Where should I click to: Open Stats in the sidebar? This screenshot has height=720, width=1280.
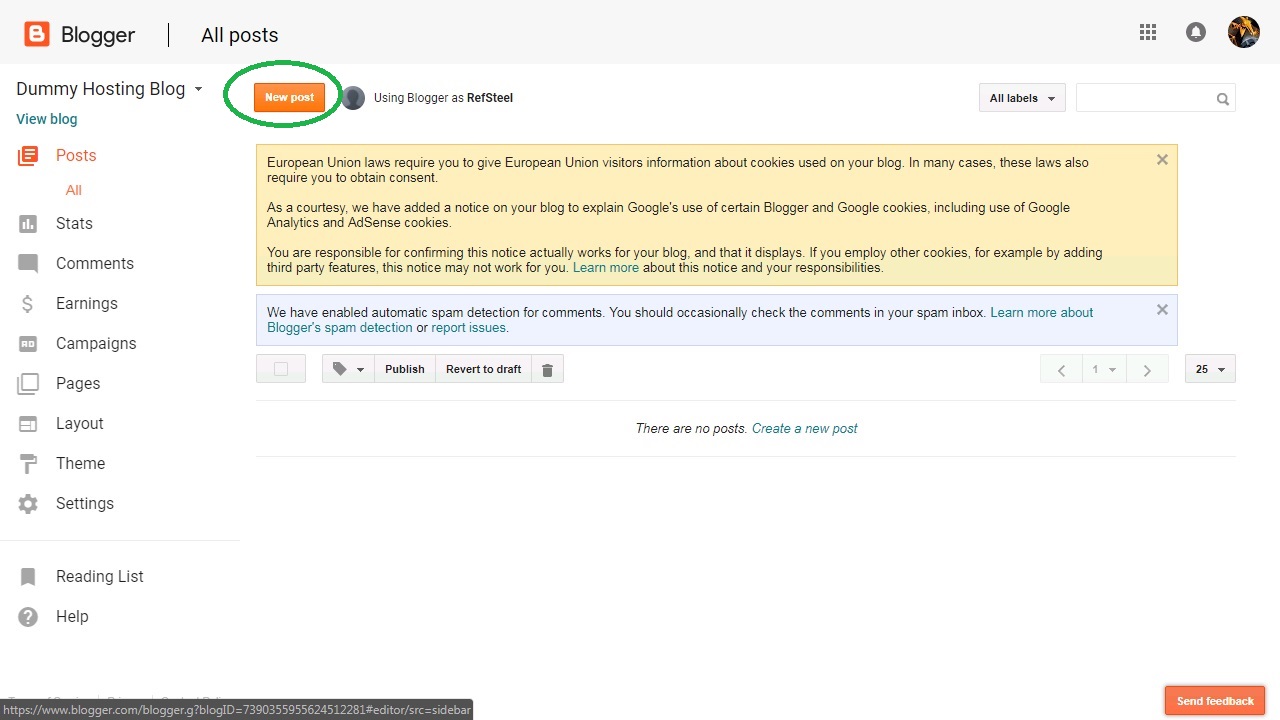(74, 224)
